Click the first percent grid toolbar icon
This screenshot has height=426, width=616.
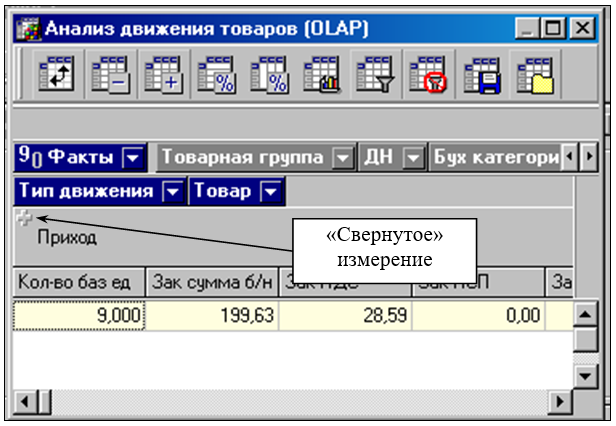[x=215, y=74]
